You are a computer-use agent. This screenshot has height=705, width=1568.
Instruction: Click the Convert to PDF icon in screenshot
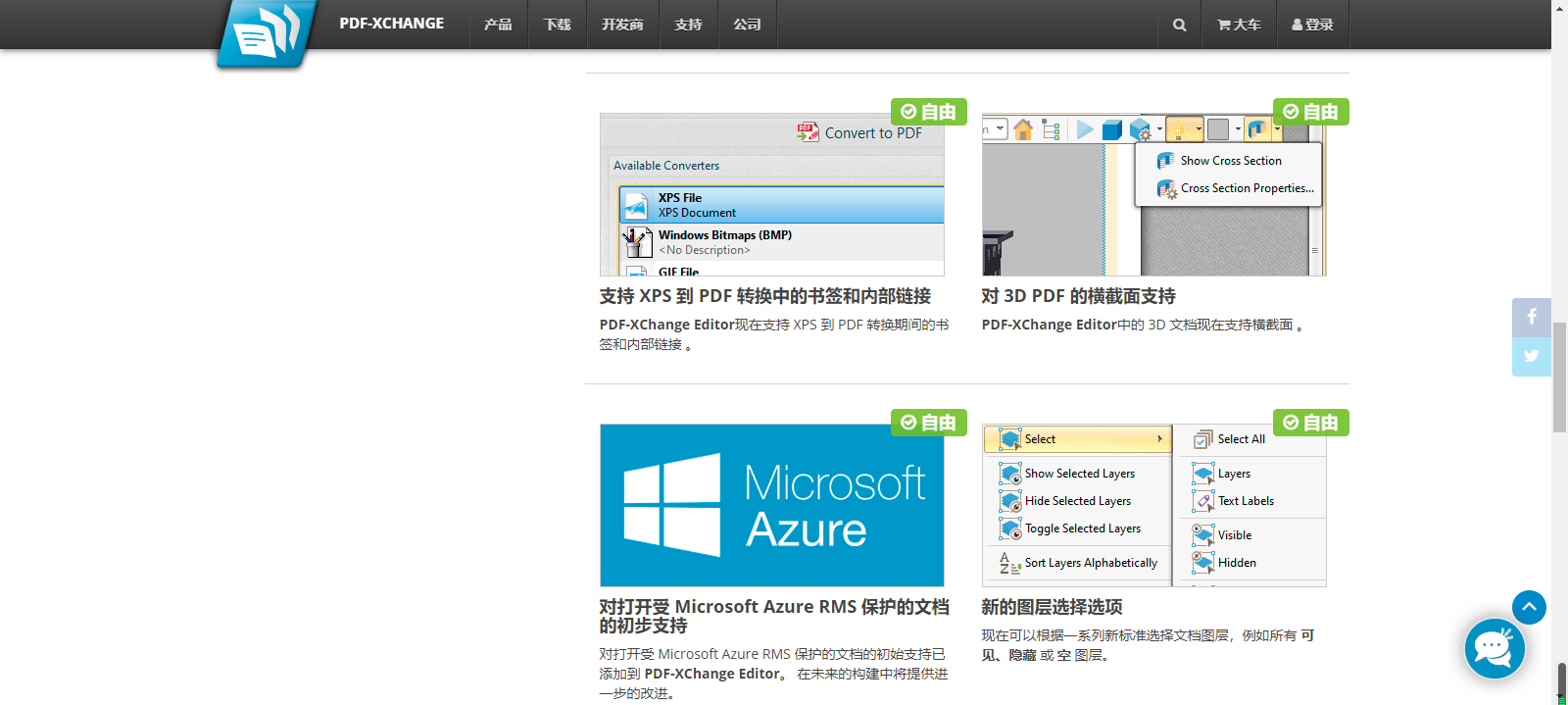pyautogui.click(x=808, y=132)
